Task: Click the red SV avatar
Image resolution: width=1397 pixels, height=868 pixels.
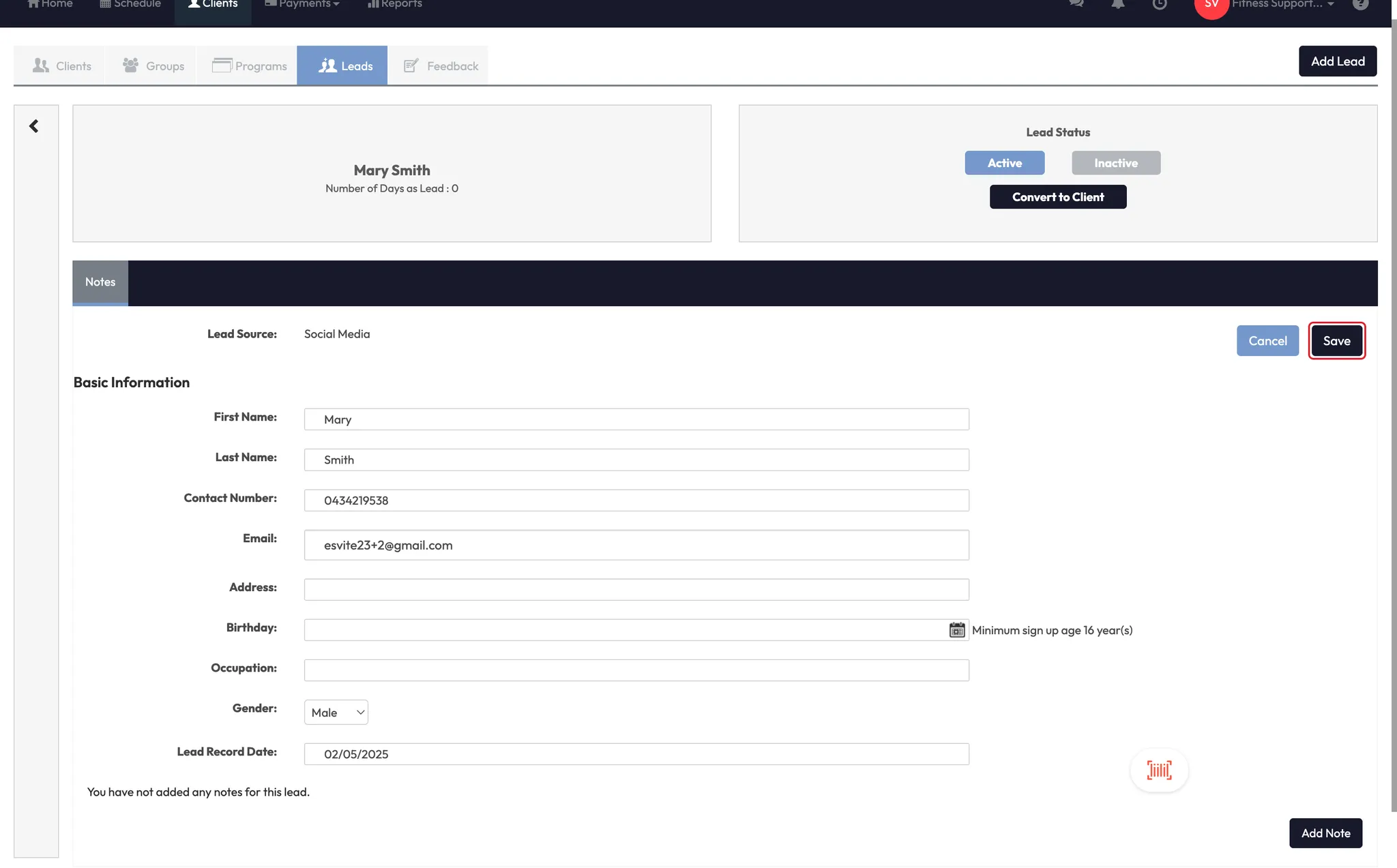Action: point(1211,5)
